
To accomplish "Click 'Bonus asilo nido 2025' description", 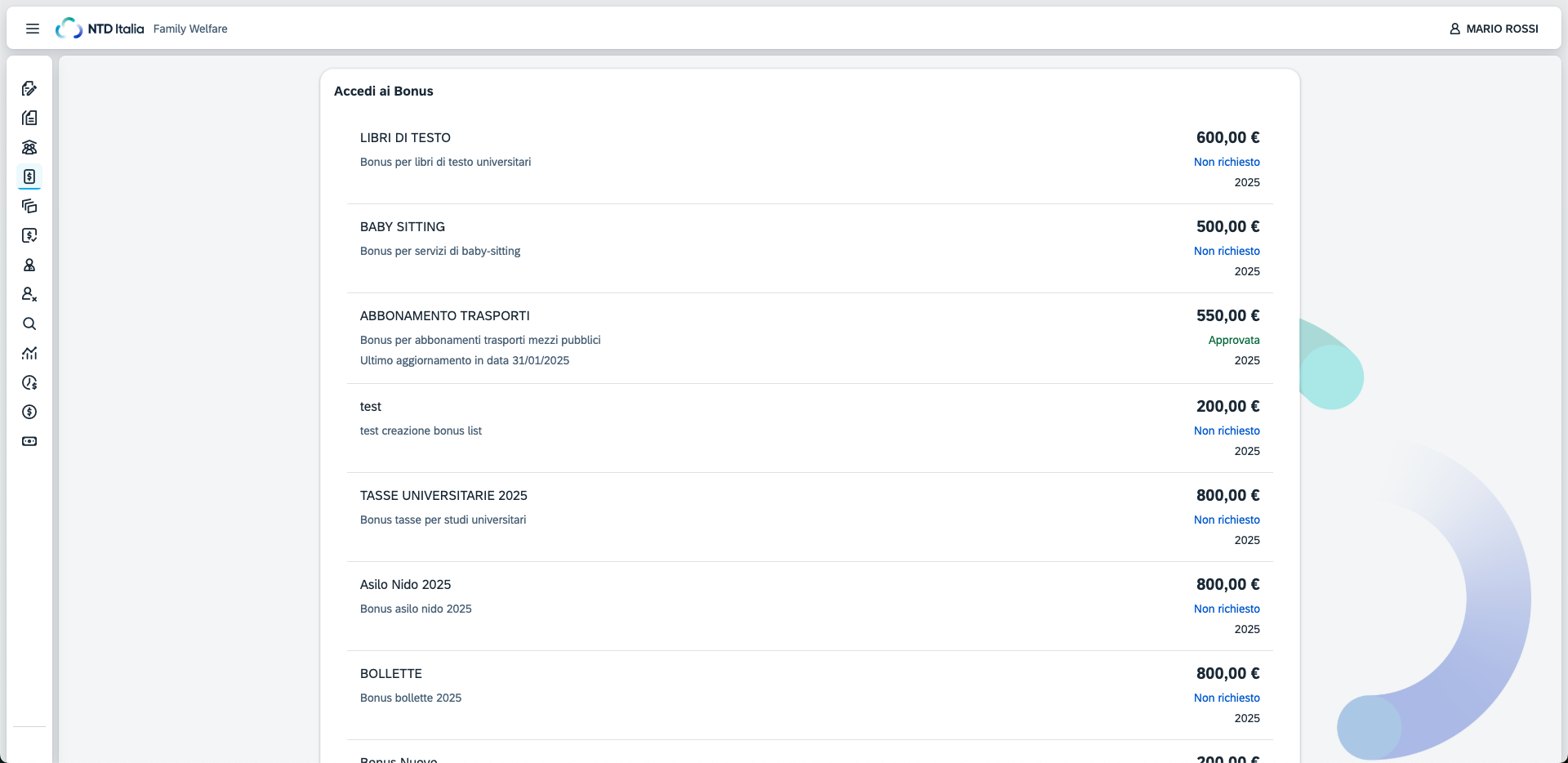I will pyautogui.click(x=416, y=609).
